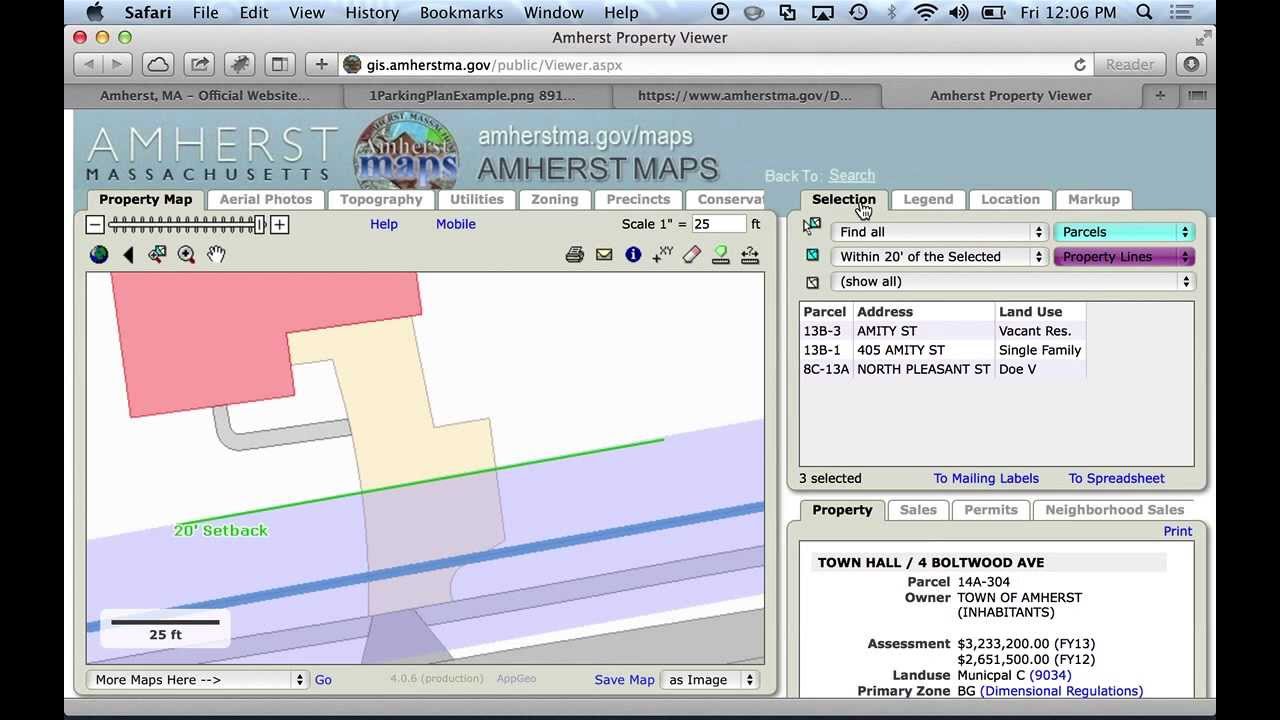Select parcel row 405 AMITY ST

tap(942, 350)
